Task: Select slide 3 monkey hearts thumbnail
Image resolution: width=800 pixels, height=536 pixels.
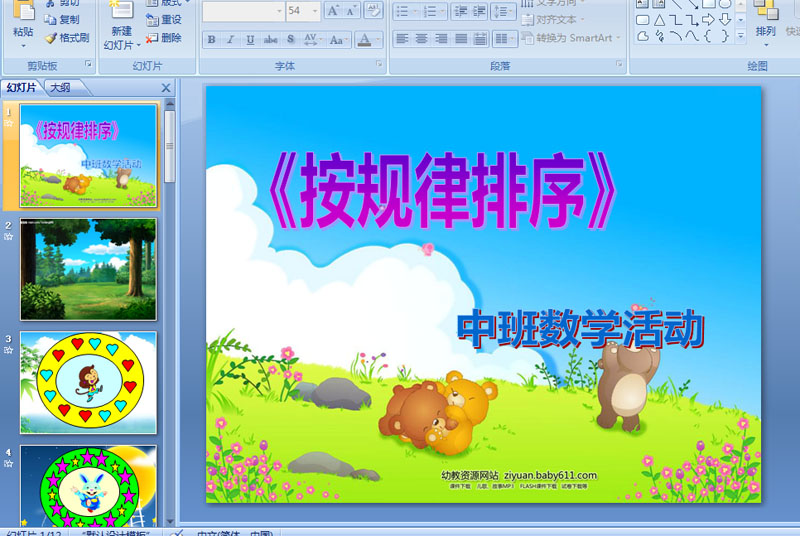Action: click(88, 382)
